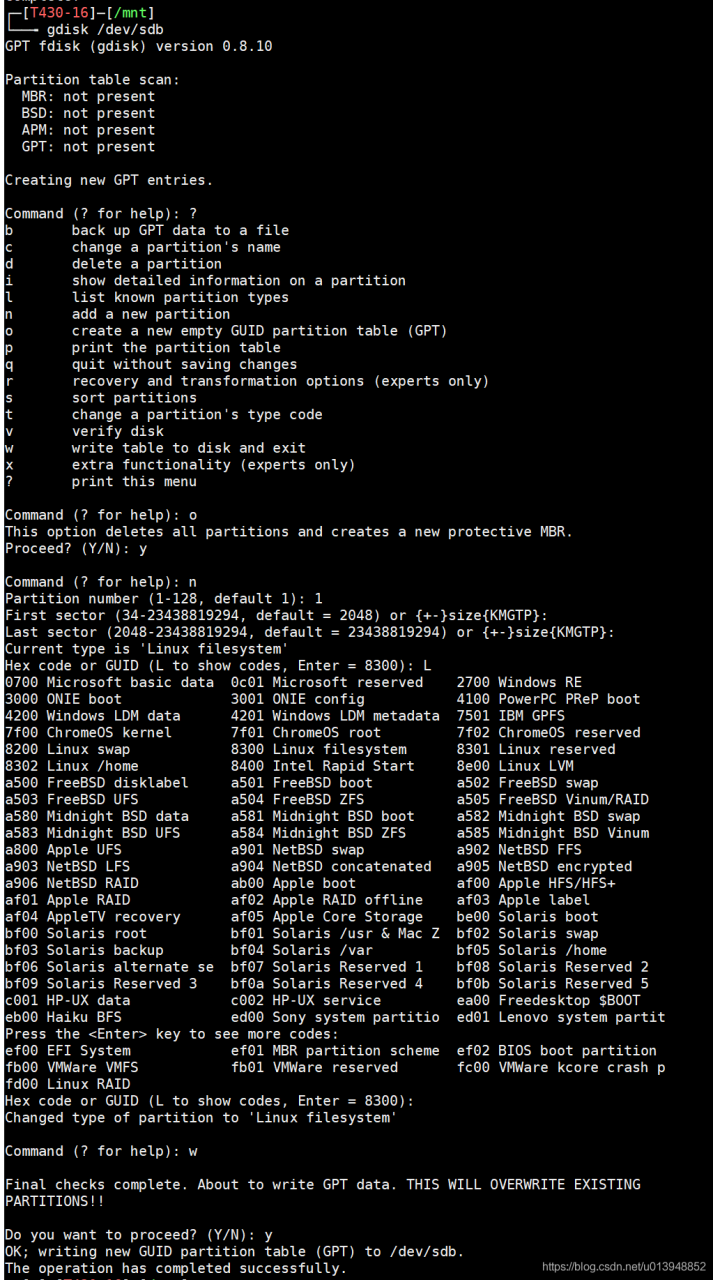
Task: Click the 'operation has completed successfully' message
Action: click(175, 1268)
